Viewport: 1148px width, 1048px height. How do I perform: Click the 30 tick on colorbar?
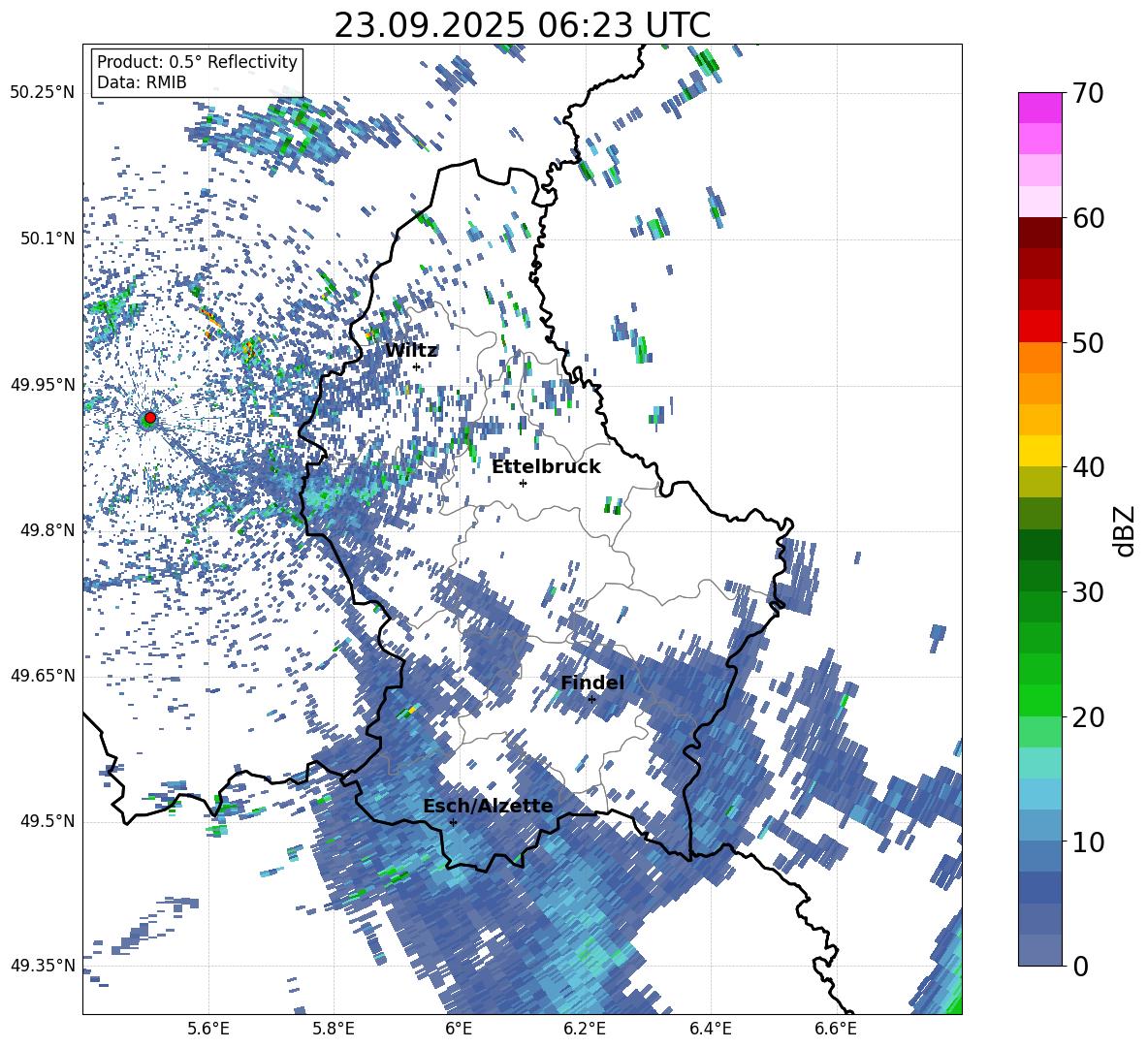tap(1088, 592)
